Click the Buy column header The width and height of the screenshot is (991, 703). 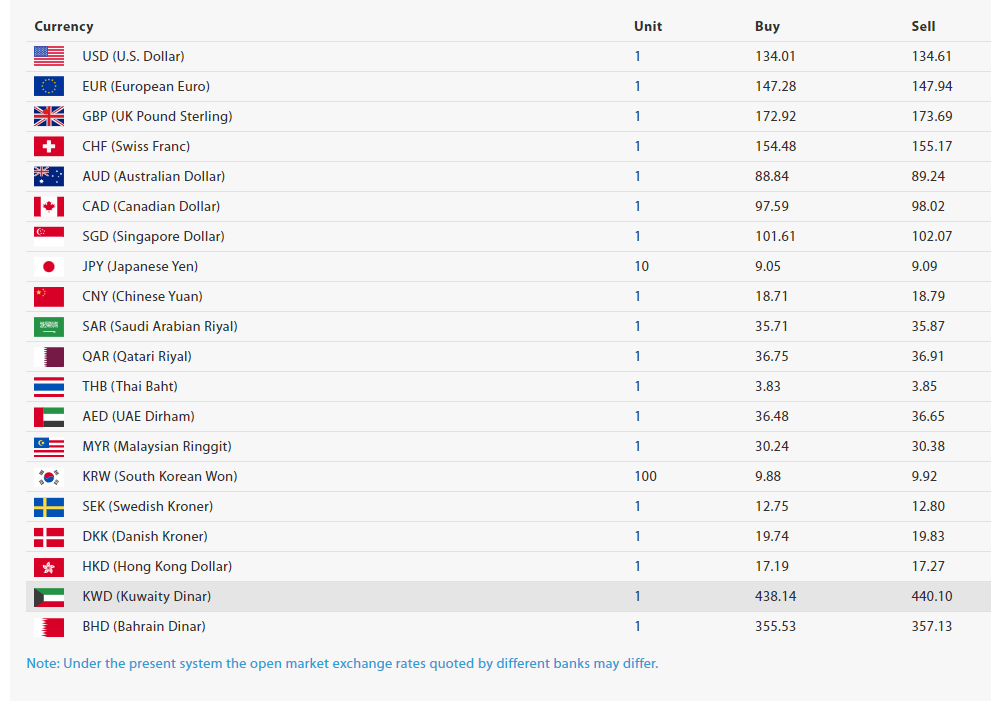pos(767,26)
